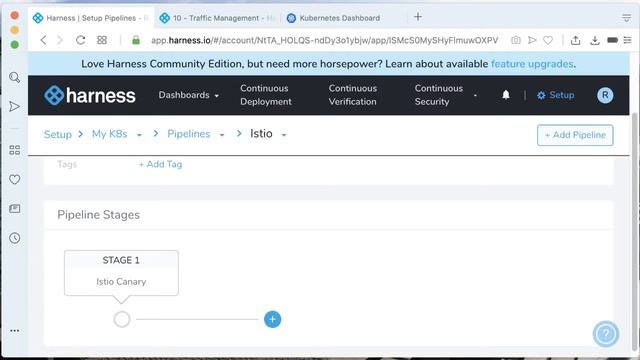Open sidebar bookmarks heart icon
This screenshot has width=640, height=360.
tap(15, 179)
